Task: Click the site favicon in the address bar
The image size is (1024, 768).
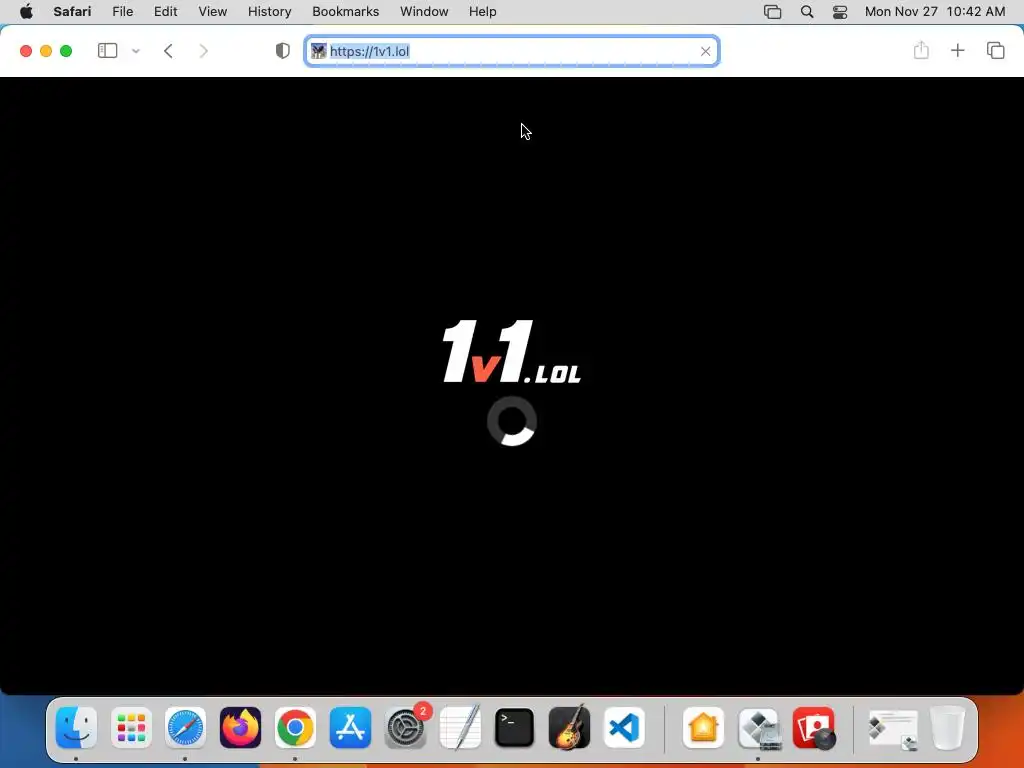Action: click(318, 51)
